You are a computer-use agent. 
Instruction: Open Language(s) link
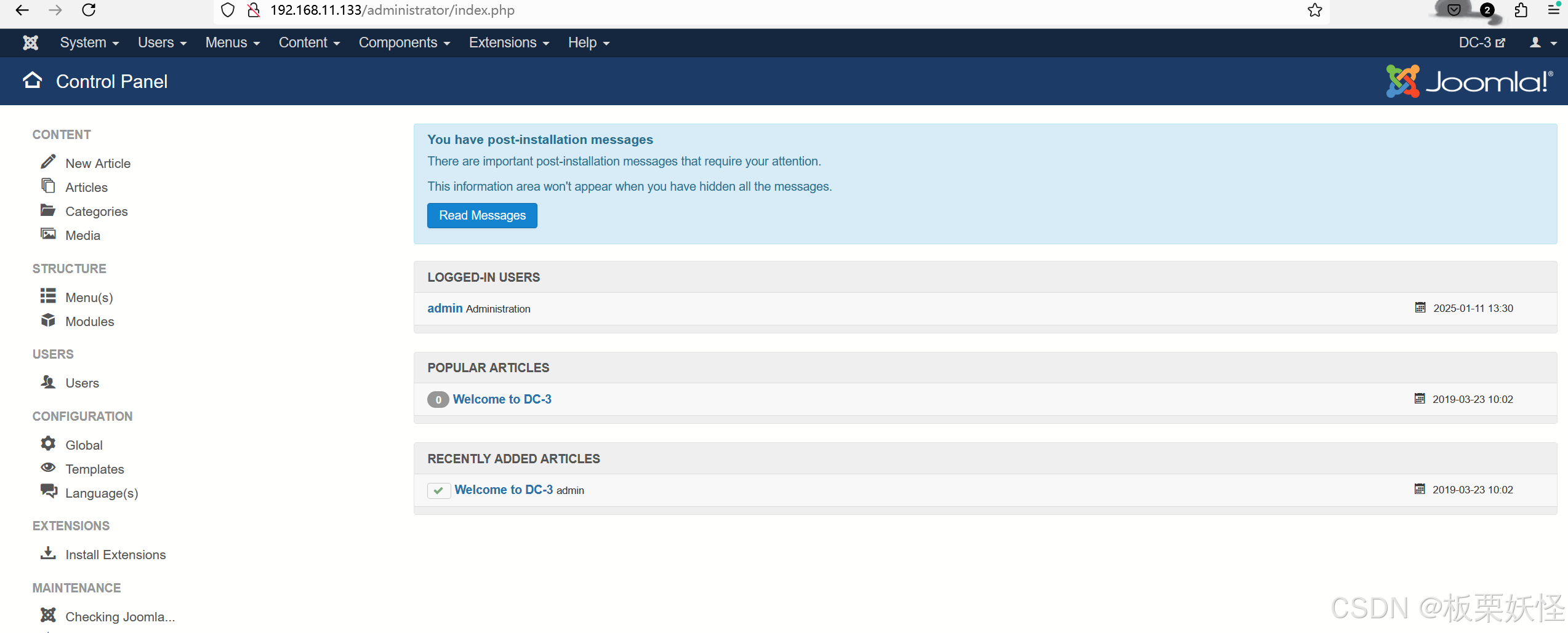tap(102, 493)
